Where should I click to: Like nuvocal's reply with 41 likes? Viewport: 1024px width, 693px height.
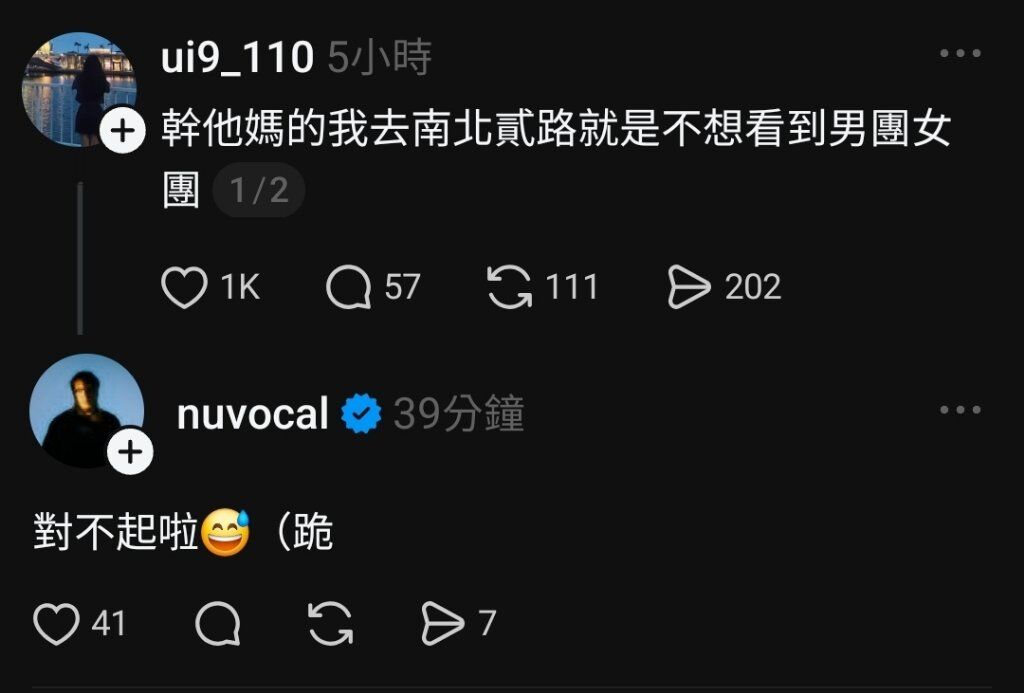click(x=56, y=624)
